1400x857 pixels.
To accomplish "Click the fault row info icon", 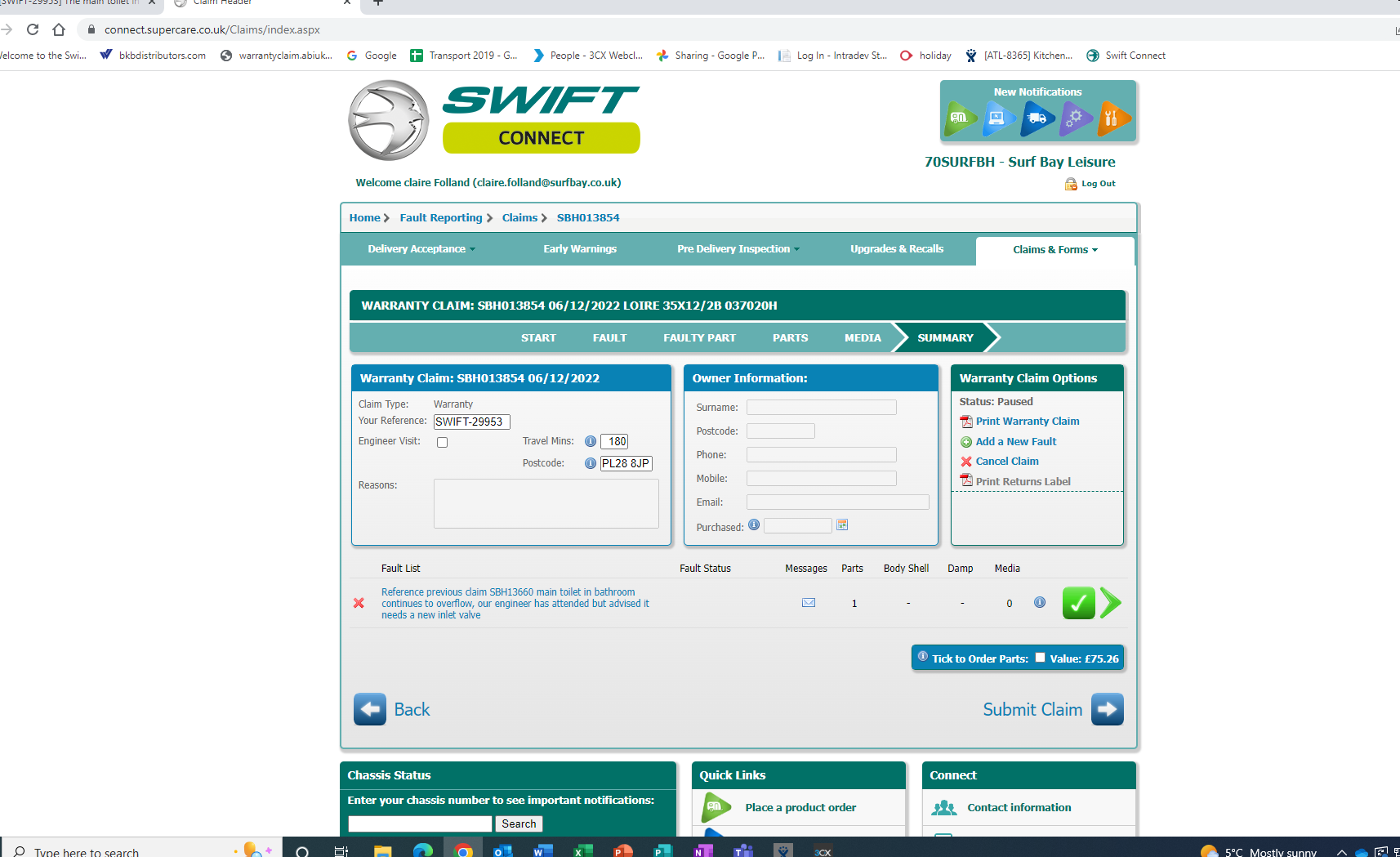I will click(1040, 602).
